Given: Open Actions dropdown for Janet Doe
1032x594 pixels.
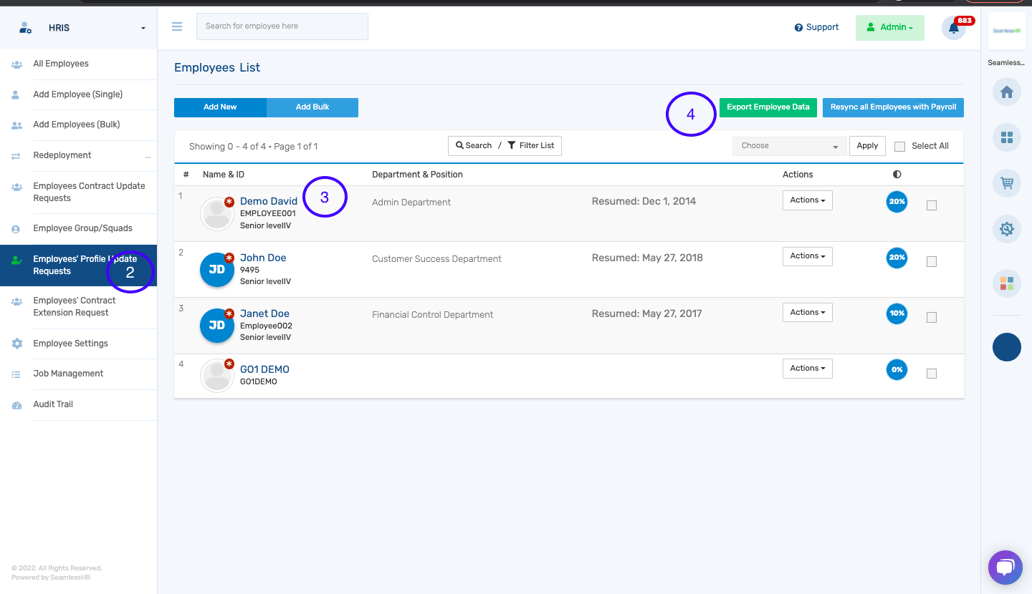Looking at the screenshot, I should (807, 312).
